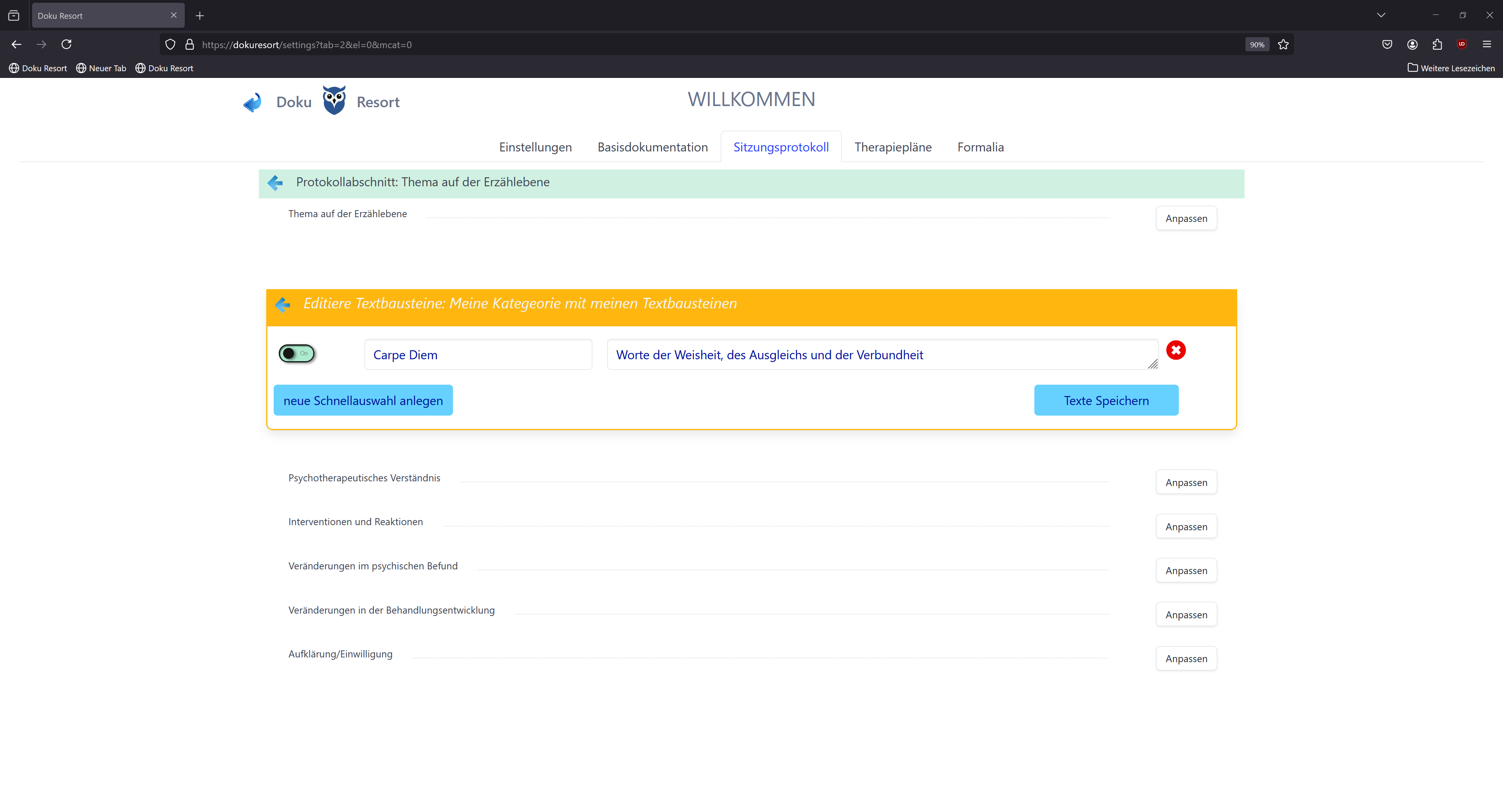Click the Texte Speichern button
This screenshot has width=1503, height=812.
(1106, 400)
